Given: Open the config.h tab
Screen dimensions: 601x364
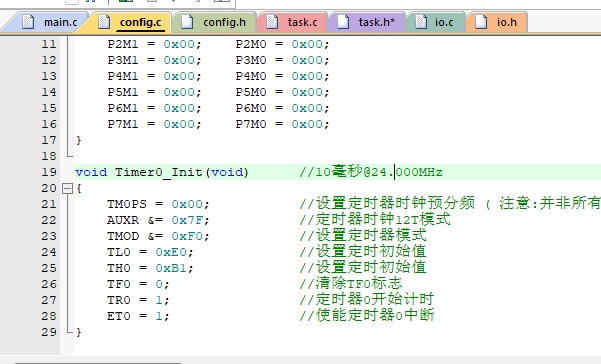Looking at the screenshot, I should (215, 22).
